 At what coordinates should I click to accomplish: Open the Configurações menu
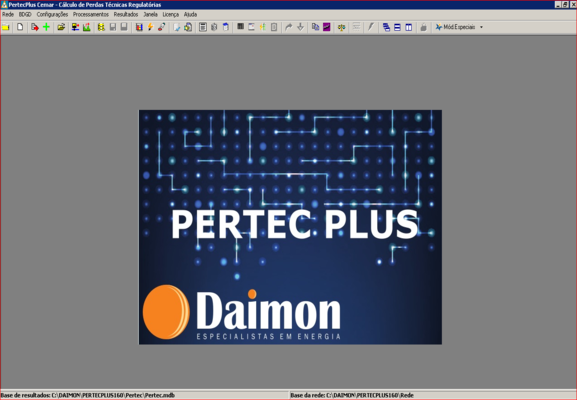pos(52,15)
